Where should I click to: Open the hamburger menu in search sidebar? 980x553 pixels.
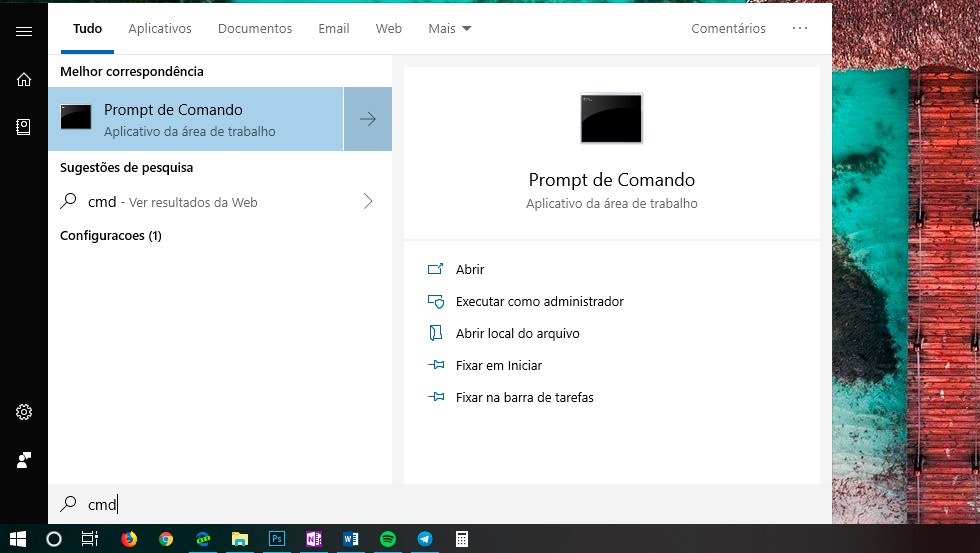(24, 31)
